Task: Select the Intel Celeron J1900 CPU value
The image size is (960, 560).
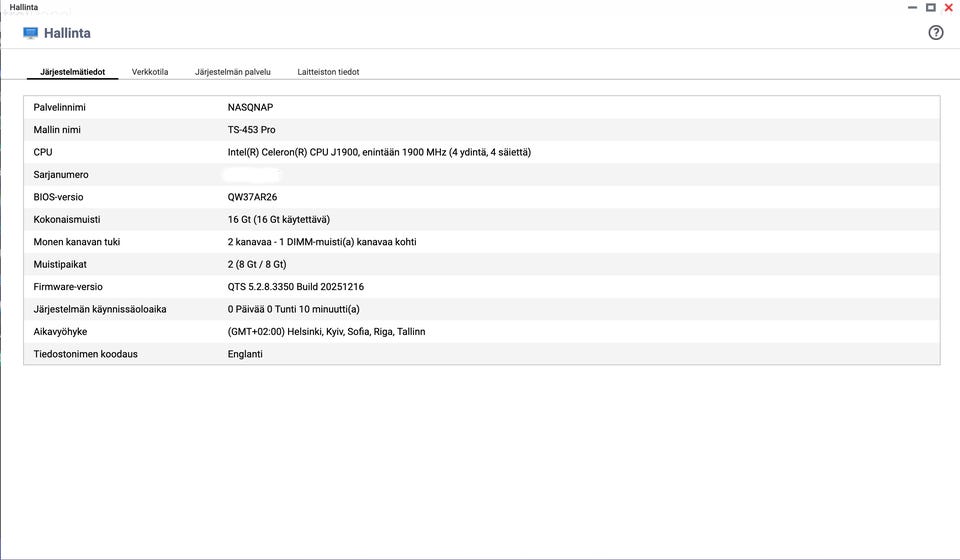Action: 379,152
